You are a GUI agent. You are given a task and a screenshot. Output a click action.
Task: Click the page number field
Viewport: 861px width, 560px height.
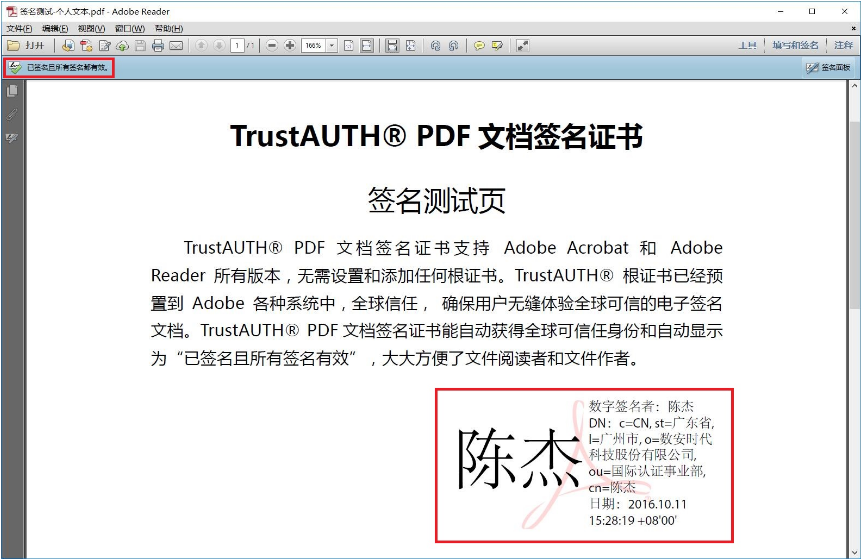coord(237,46)
